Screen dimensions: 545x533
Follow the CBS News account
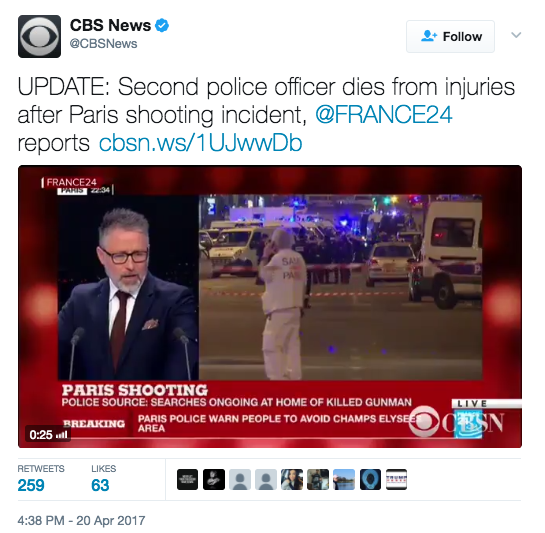(450, 37)
